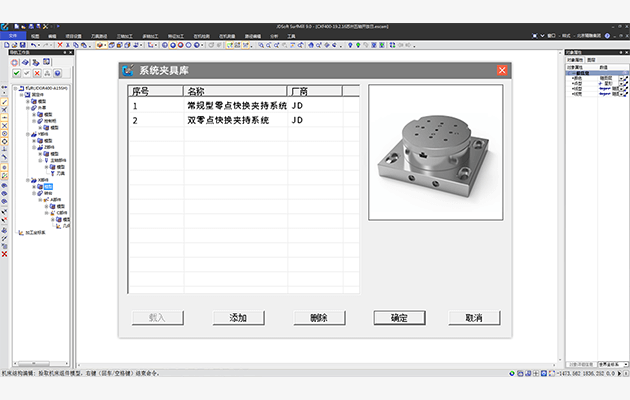Collapse the Z部件 node in the tree
Image resolution: width=630 pixels, height=400 pixels.
[x=34, y=147]
